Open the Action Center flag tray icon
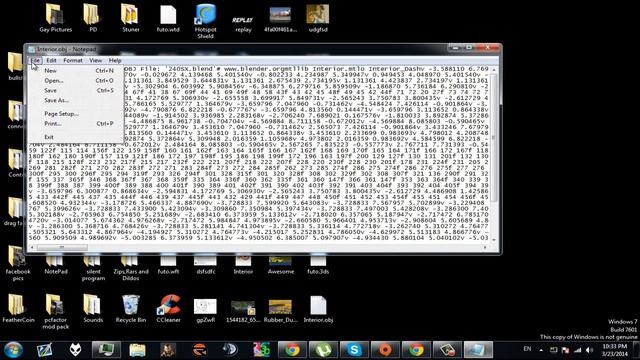 [x=565, y=350]
